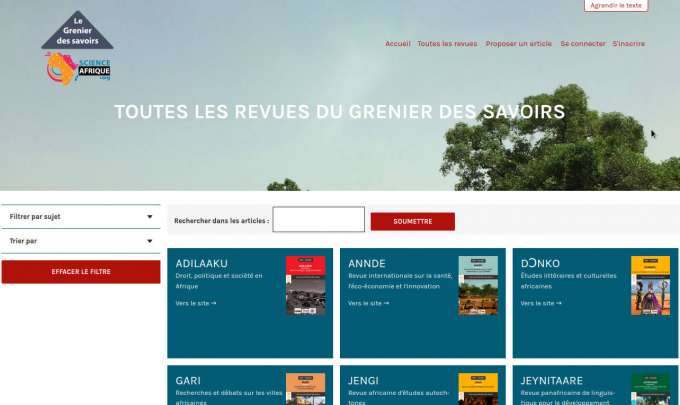Viewport: 680px width, 405px height.
Task: Open the JEYNITAARE cover thumbnail
Action: [x=651, y=389]
